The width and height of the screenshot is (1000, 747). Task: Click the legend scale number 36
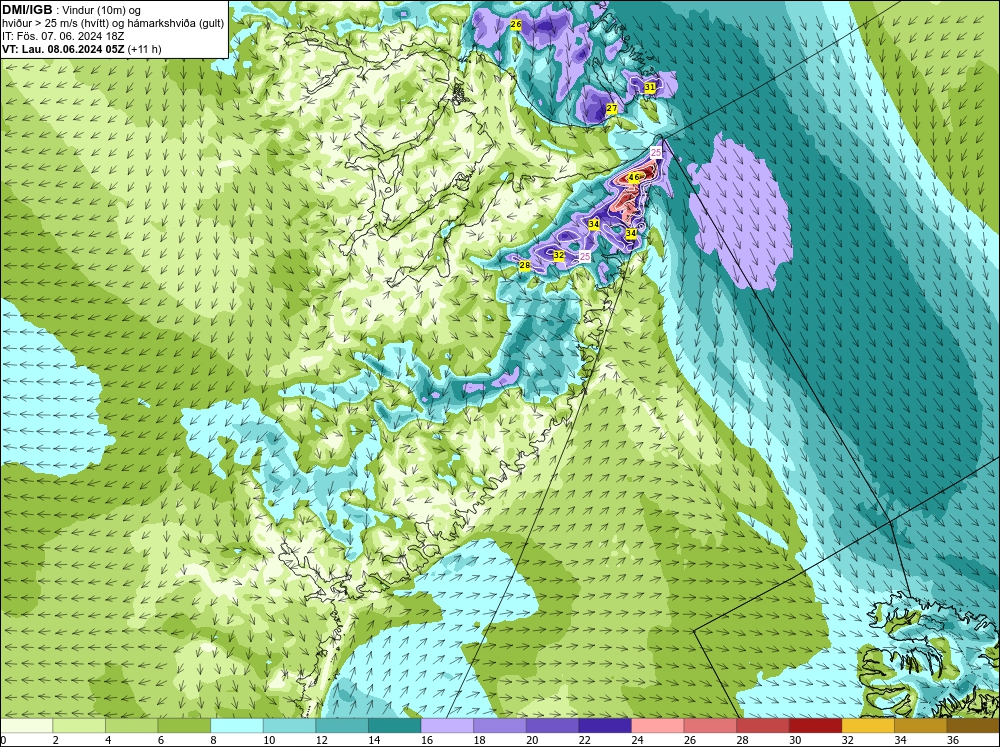coord(953,740)
